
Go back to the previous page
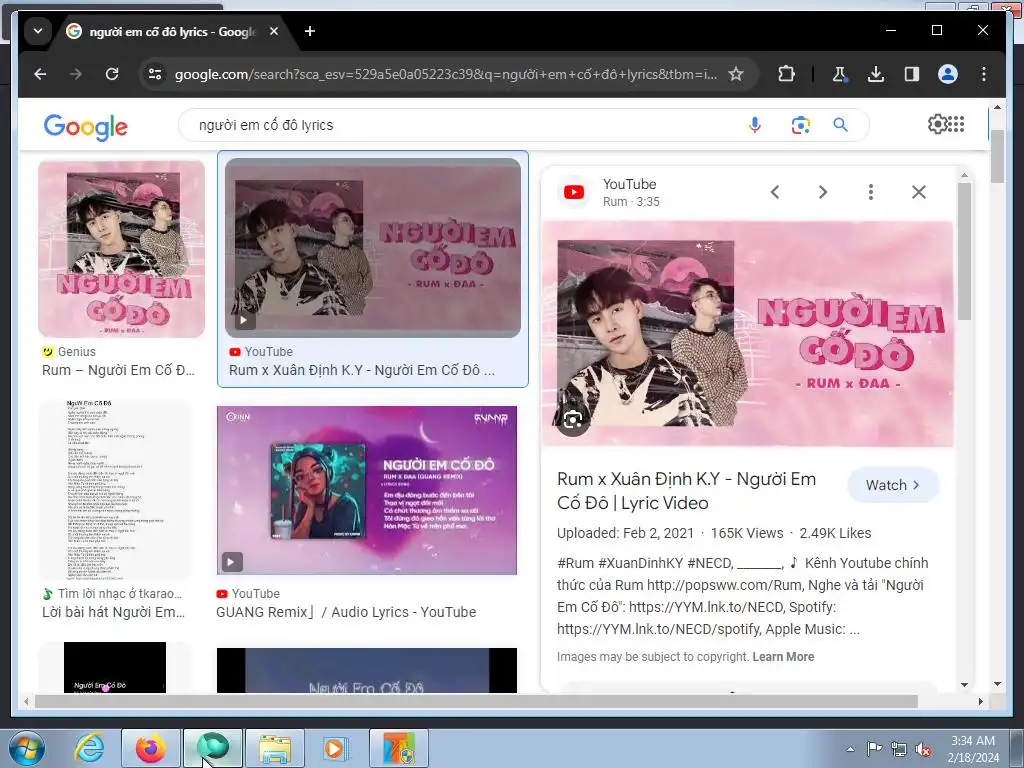[40, 74]
